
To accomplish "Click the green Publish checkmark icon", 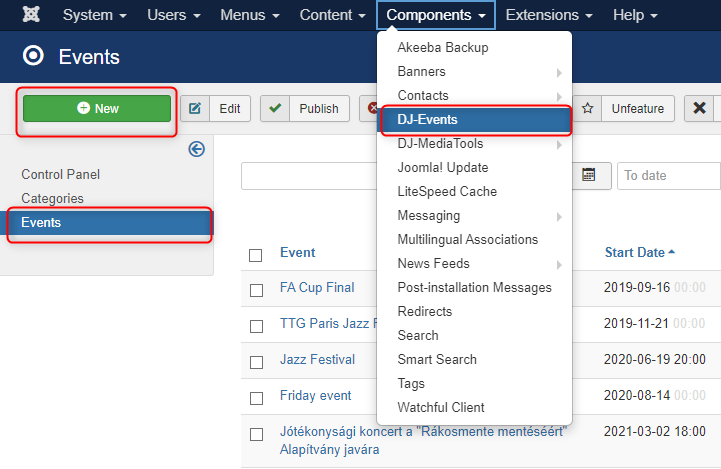I will pos(275,109).
